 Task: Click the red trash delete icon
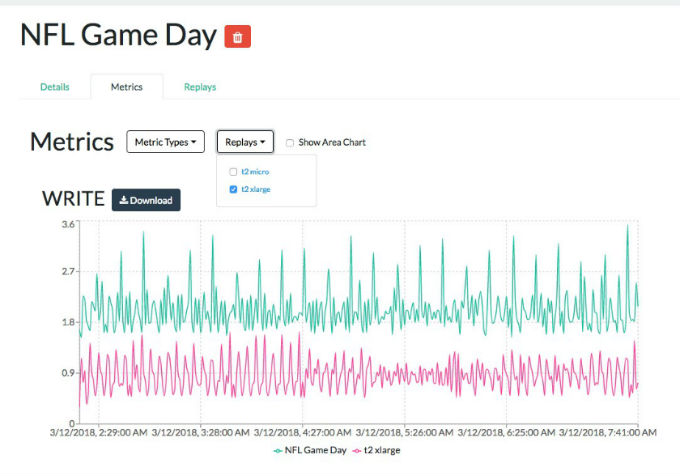coord(237,36)
